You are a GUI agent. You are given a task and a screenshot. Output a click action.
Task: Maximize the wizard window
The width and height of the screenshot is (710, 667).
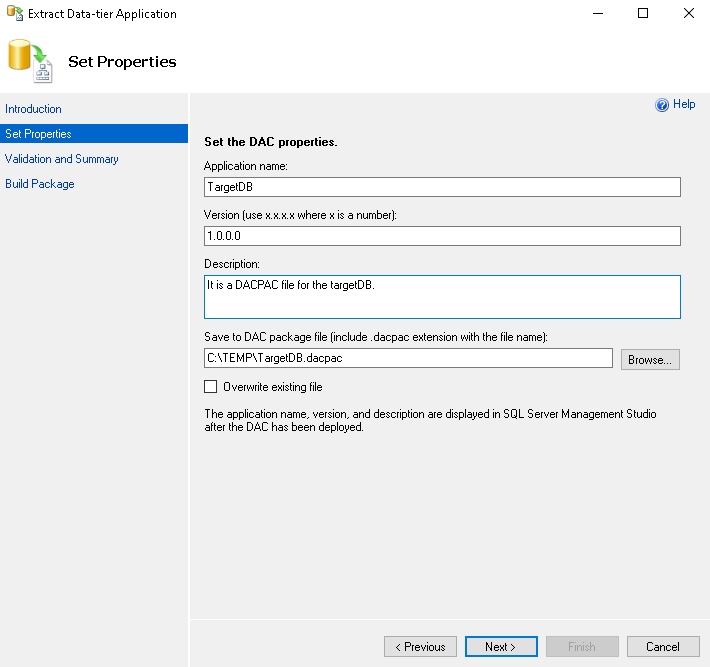[643, 14]
